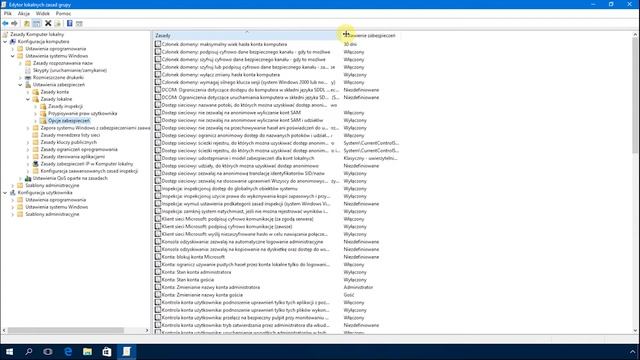This screenshot has height=360, width=640.
Task: Expand Ustawienia oprogramowania under Konfiguracja komputera
Action: [13, 49]
